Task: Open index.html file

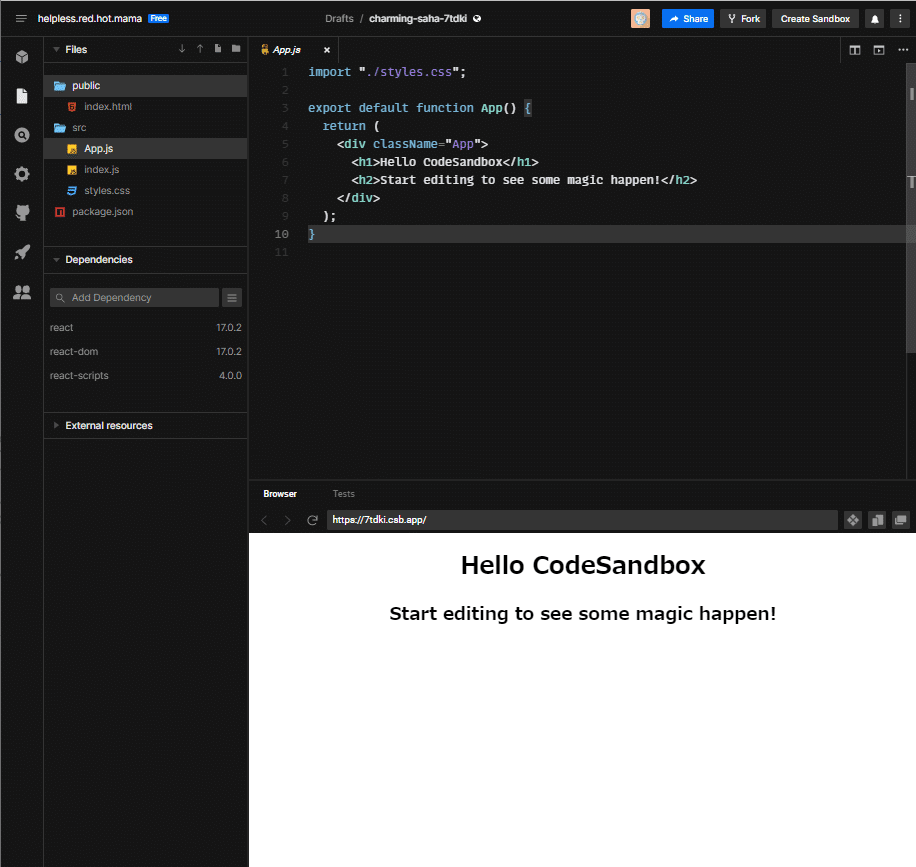Action: [145, 106]
